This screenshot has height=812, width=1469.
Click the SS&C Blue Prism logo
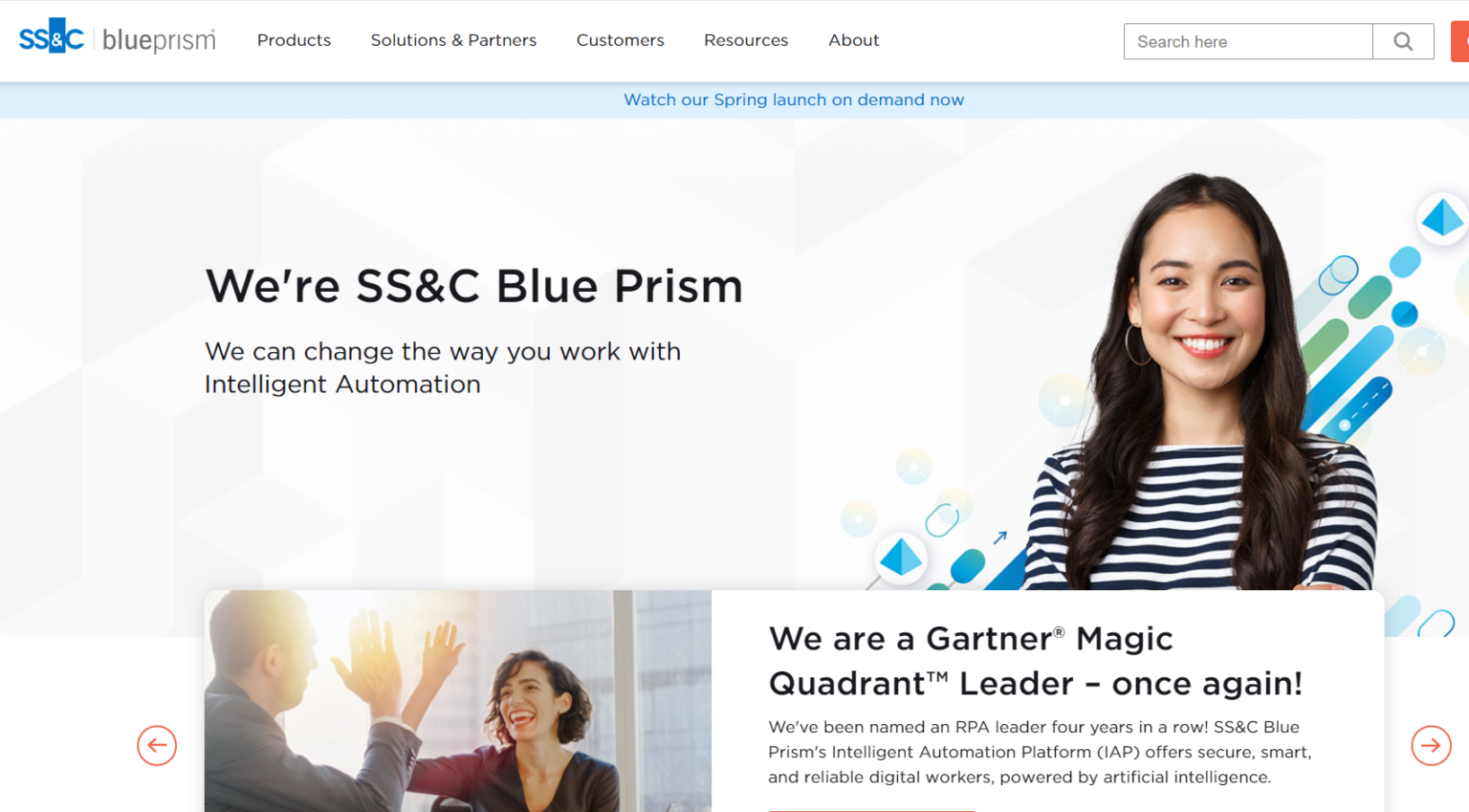click(118, 39)
